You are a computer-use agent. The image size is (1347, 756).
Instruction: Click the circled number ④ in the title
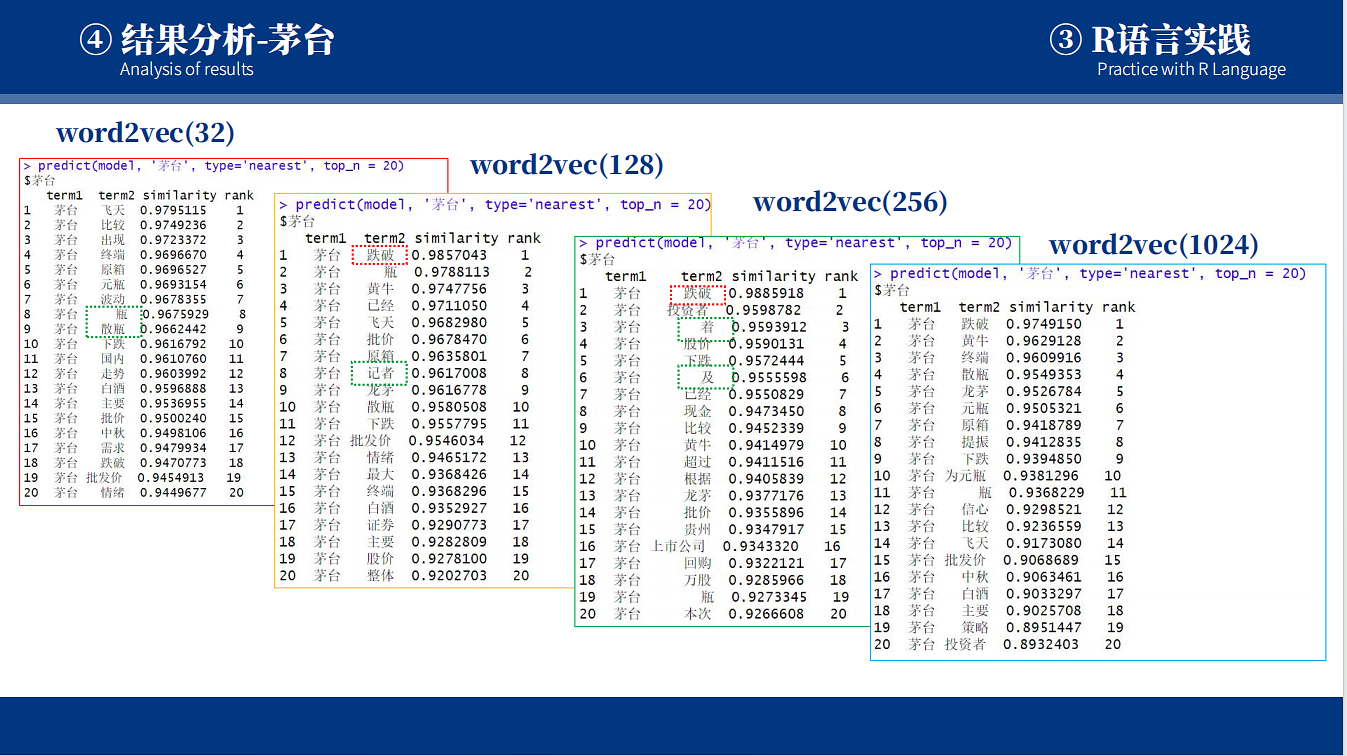95,40
